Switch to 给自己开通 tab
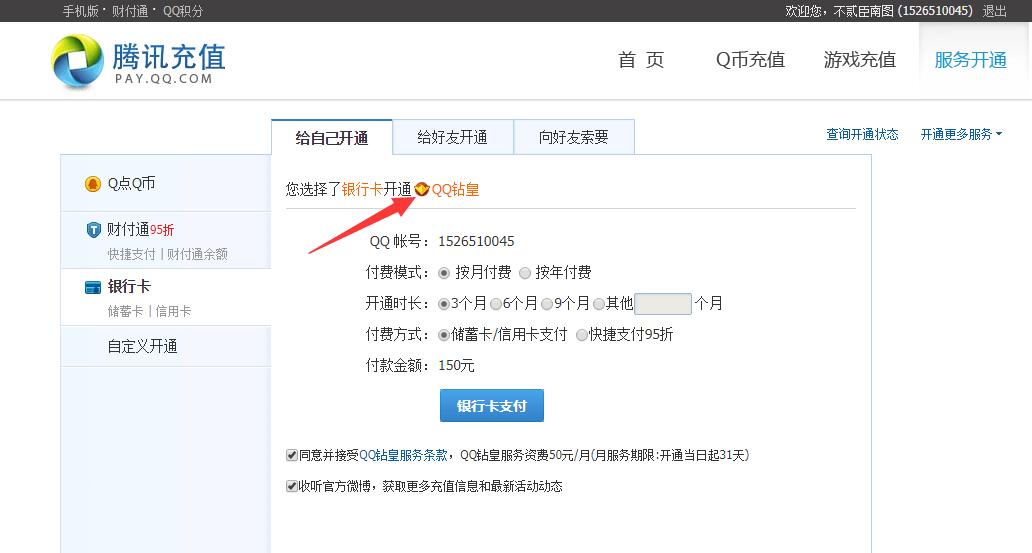The image size is (1032, 553). coord(332,138)
